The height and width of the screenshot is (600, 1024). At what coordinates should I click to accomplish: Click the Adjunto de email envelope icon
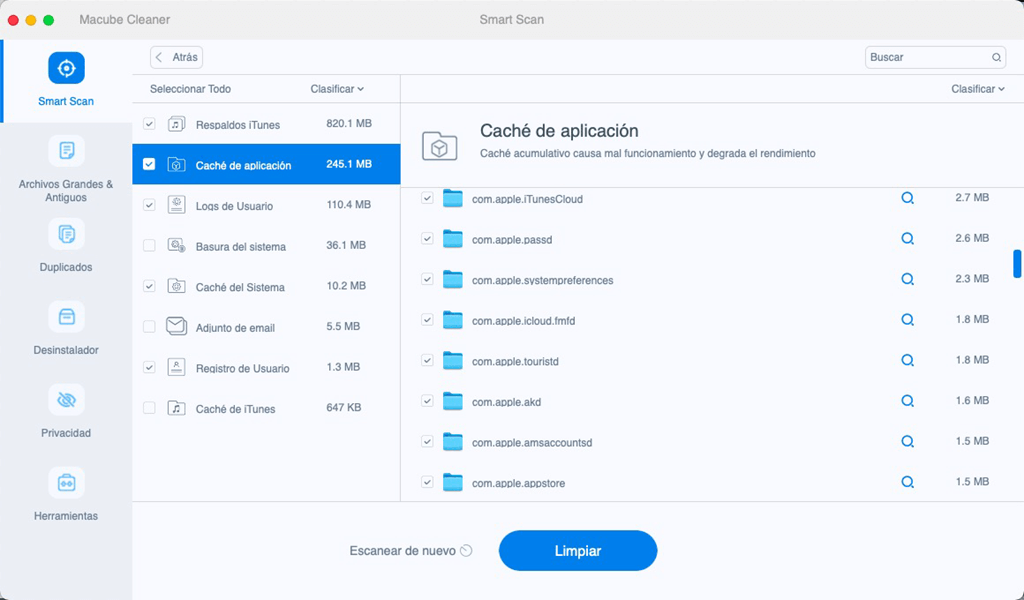pos(176,326)
